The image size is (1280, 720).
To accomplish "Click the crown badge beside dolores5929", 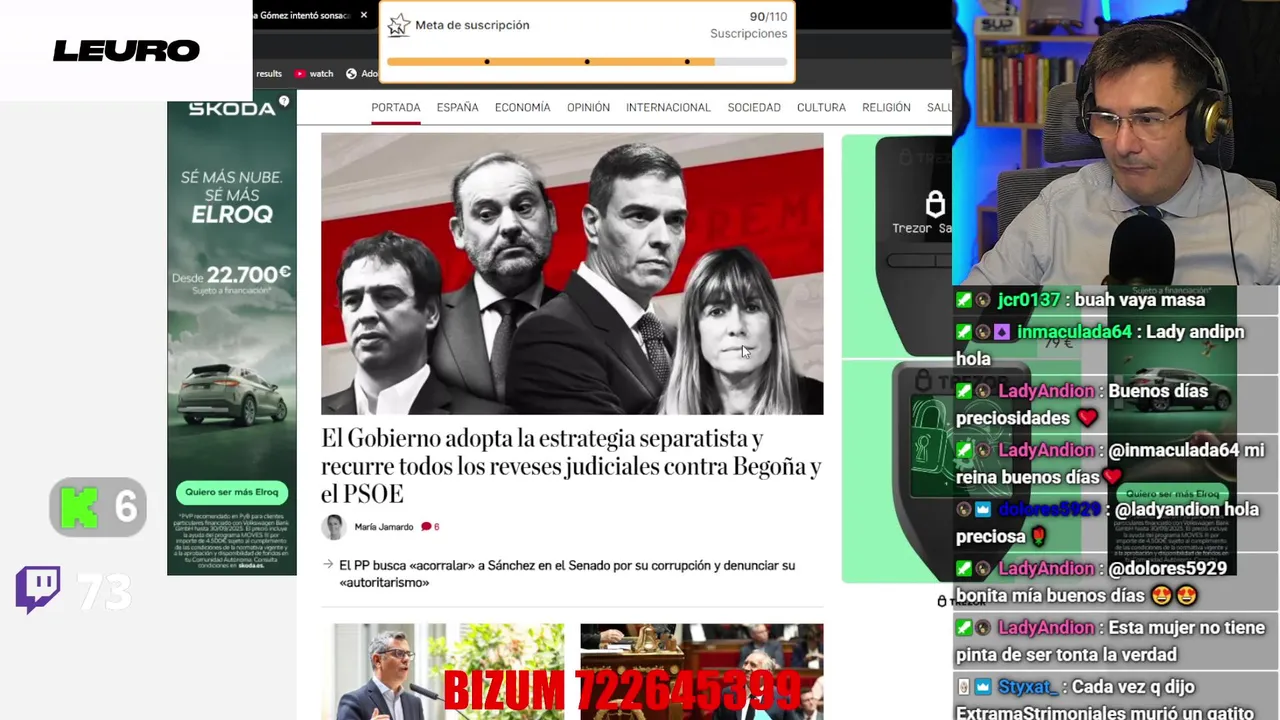I will click(x=983, y=509).
